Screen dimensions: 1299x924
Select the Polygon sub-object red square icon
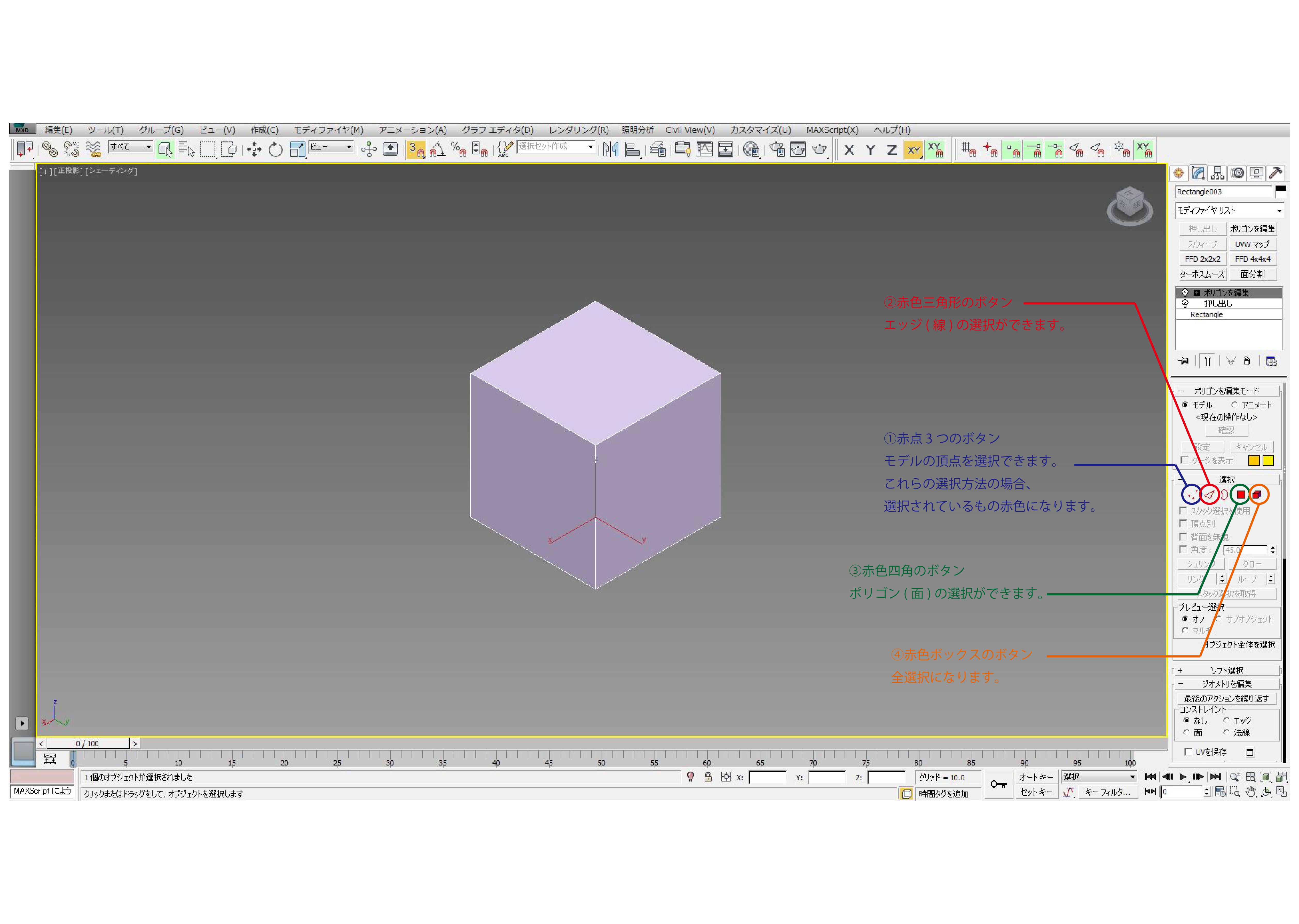tap(1240, 494)
